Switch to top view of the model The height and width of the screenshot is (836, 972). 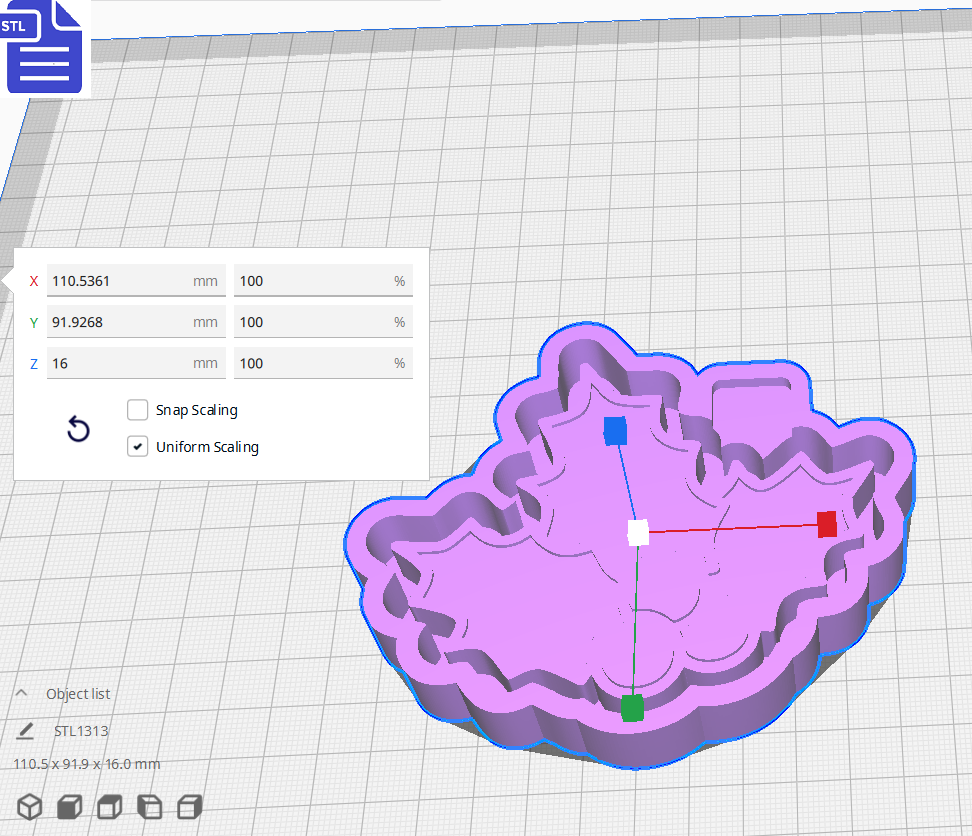click(109, 807)
